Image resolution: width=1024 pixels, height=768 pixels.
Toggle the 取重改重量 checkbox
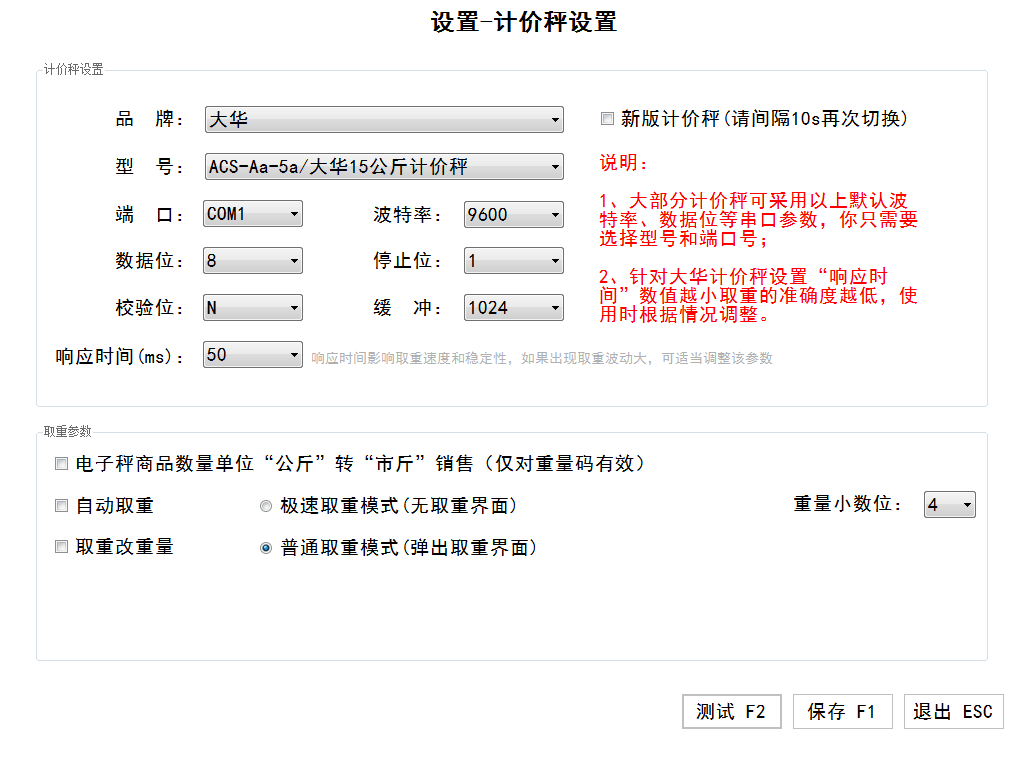point(61,547)
